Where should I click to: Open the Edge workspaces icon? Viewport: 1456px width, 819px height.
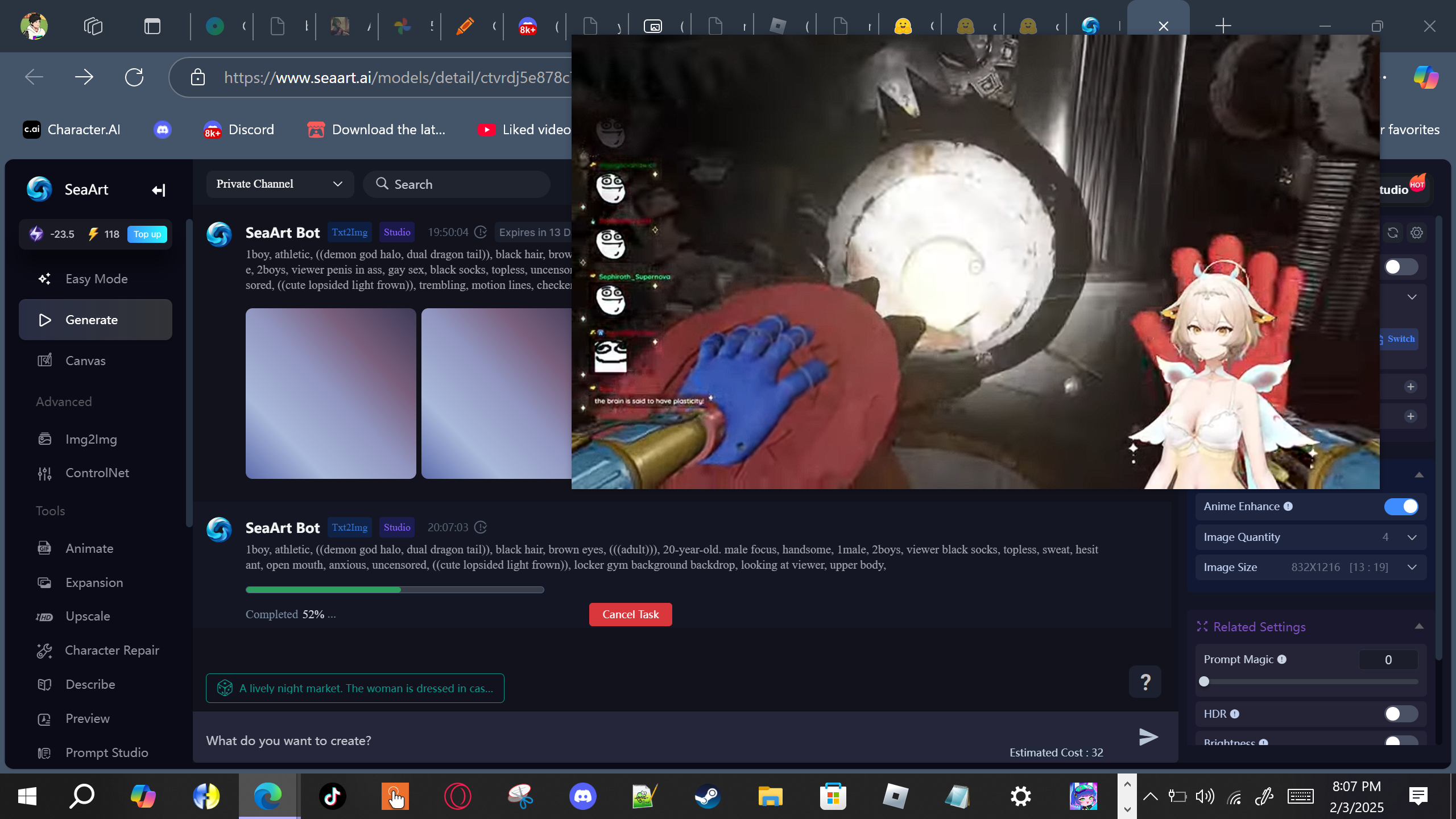[x=93, y=26]
